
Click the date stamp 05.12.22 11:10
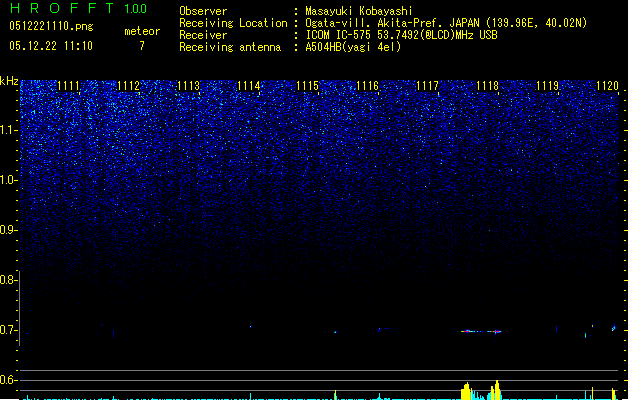point(51,45)
